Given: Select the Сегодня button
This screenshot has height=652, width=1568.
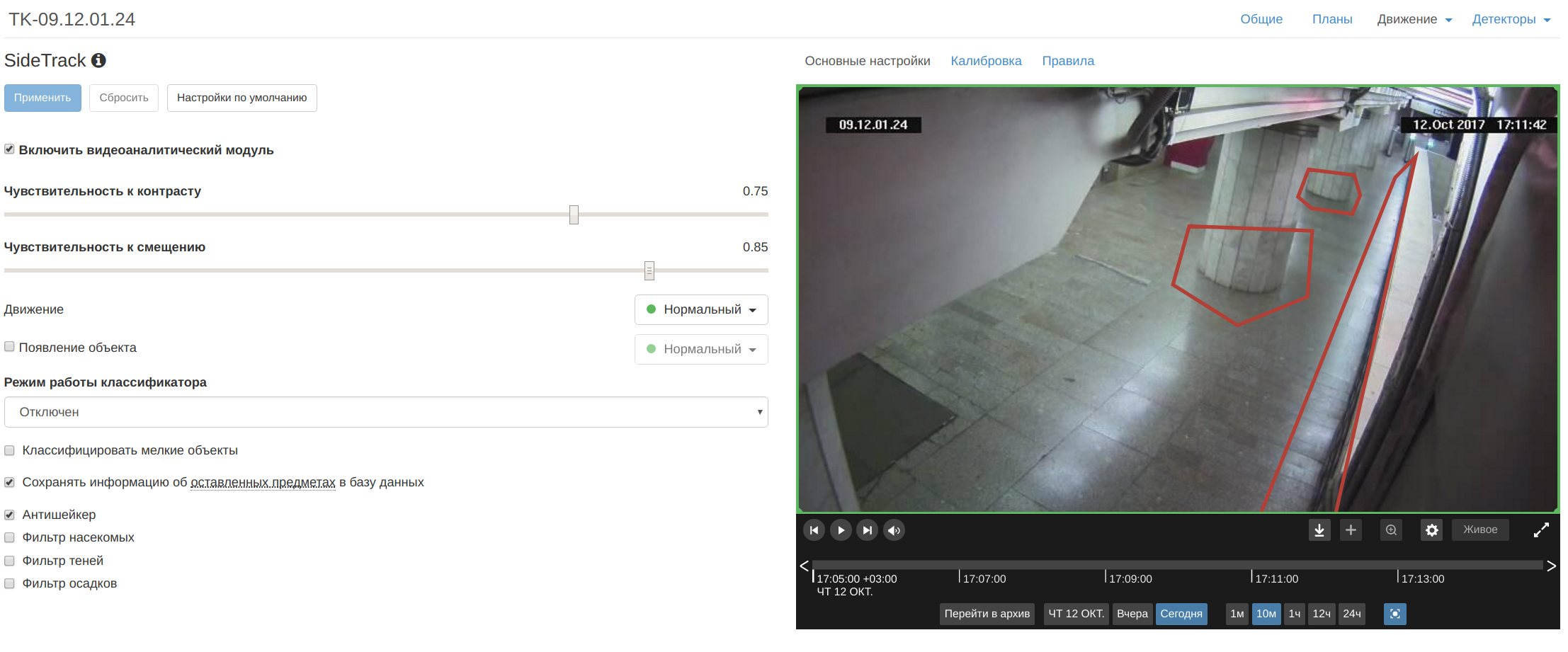Looking at the screenshot, I should click(1181, 614).
